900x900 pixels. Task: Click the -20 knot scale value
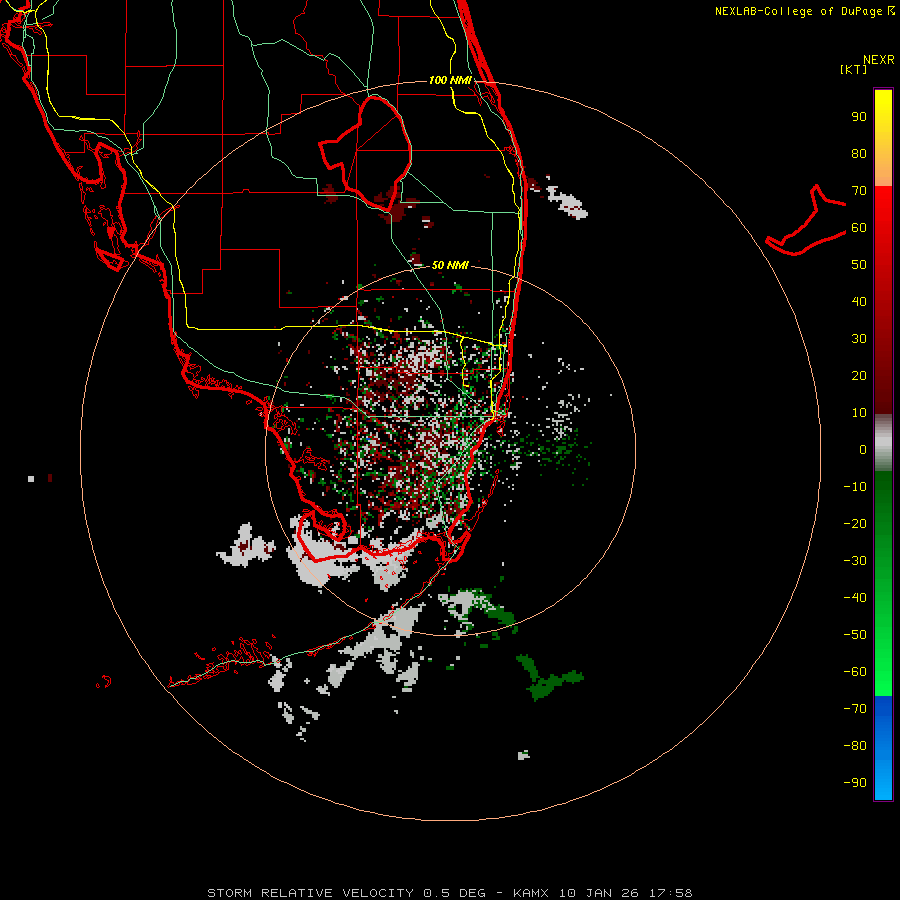(x=855, y=524)
